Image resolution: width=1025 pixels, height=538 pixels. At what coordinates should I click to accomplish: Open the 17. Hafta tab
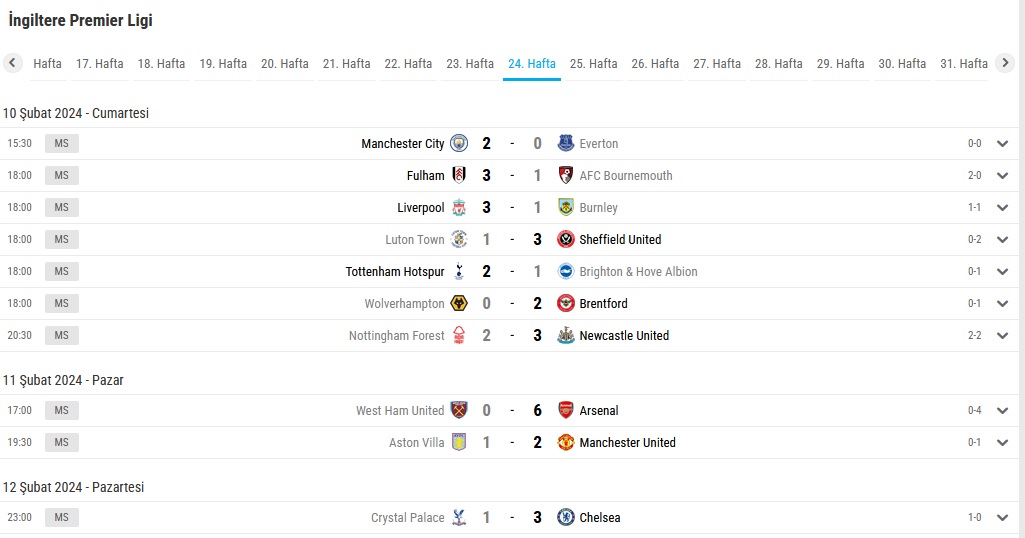(x=99, y=64)
